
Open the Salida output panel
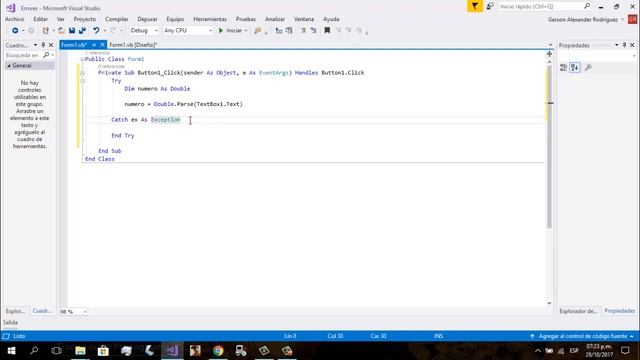[x=10, y=322]
